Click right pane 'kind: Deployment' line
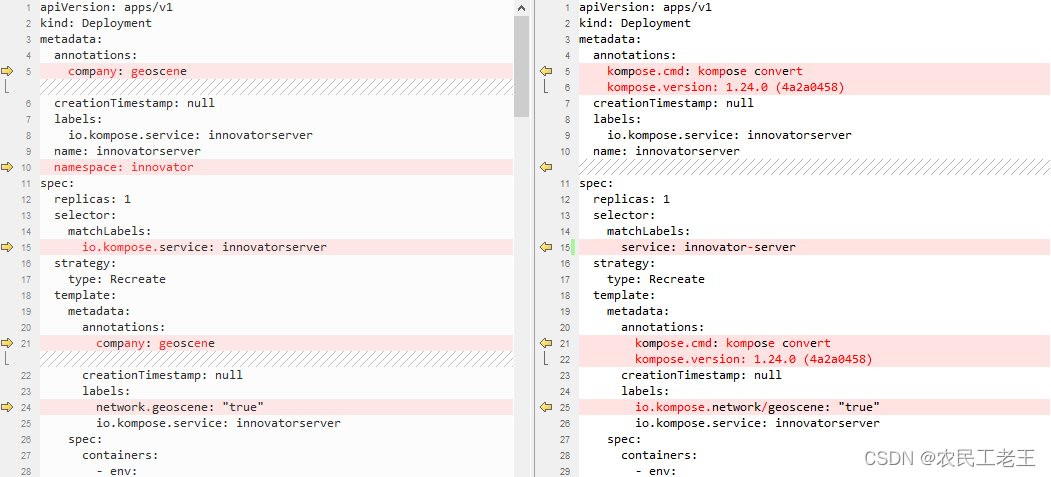1051x477 pixels. [635, 23]
